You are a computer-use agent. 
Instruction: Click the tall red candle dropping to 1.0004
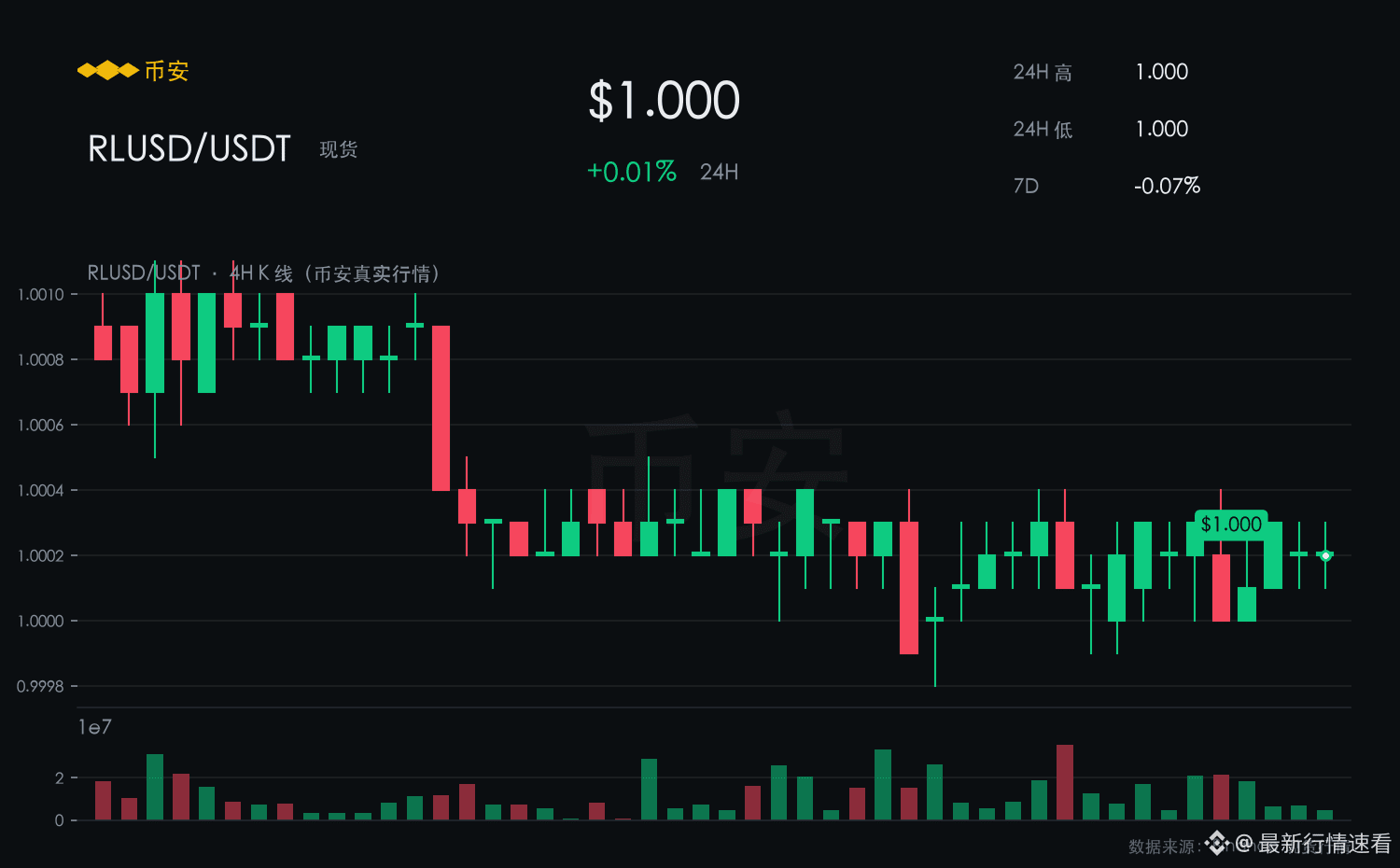coord(441,408)
